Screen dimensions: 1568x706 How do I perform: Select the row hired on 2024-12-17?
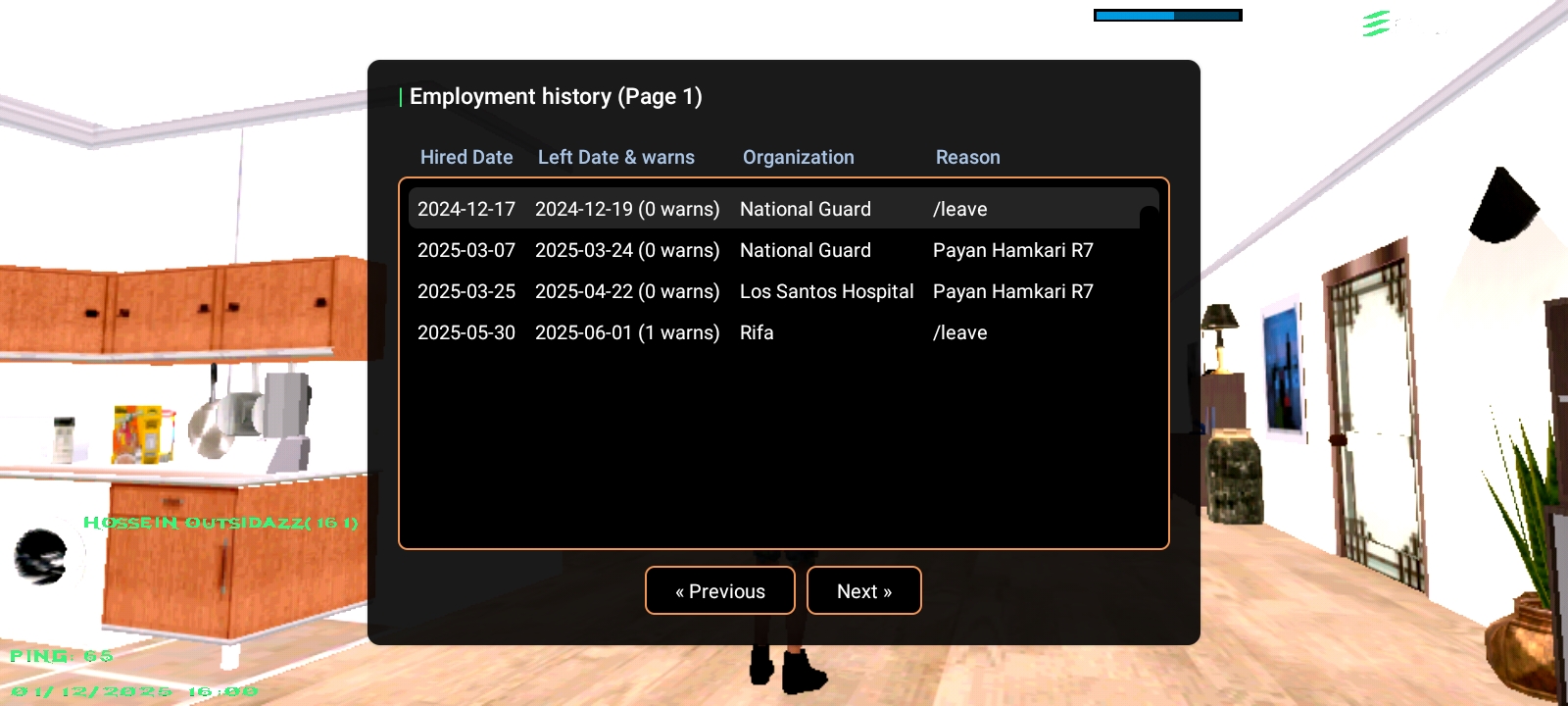pyautogui.click(x=466, y=209)
